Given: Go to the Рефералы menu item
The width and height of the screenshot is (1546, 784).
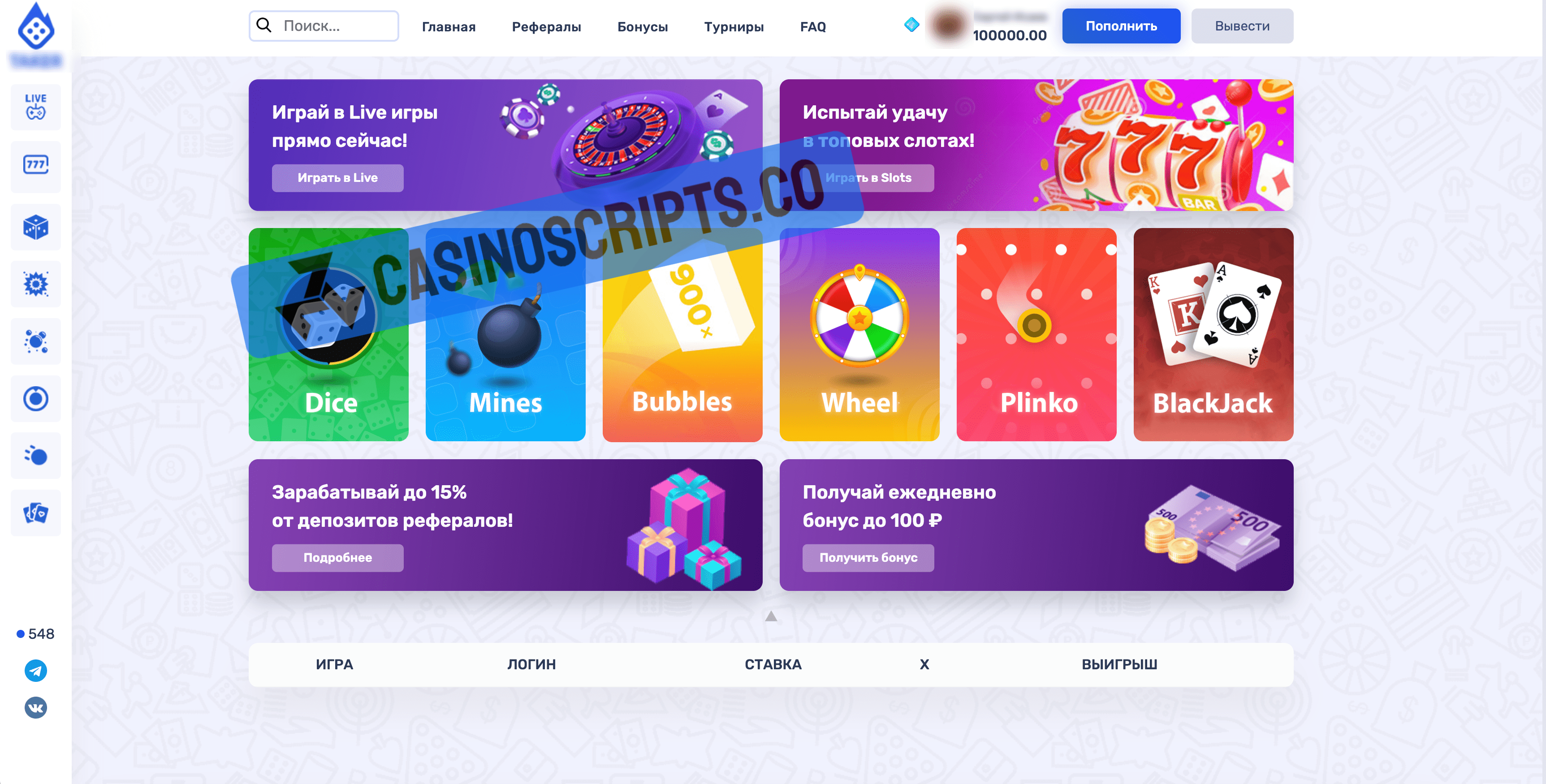Looking at the screenshot, I should coord(546,26).
